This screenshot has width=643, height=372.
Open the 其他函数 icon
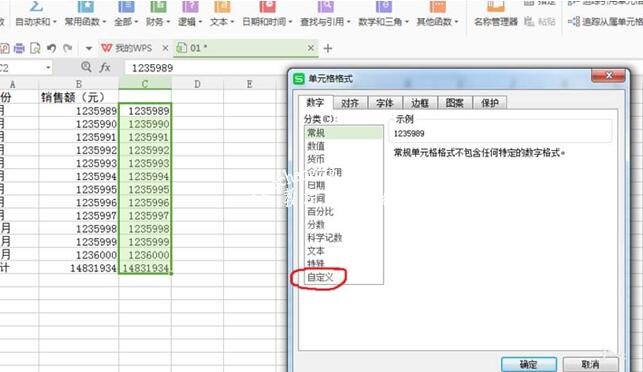coord(437,6)
